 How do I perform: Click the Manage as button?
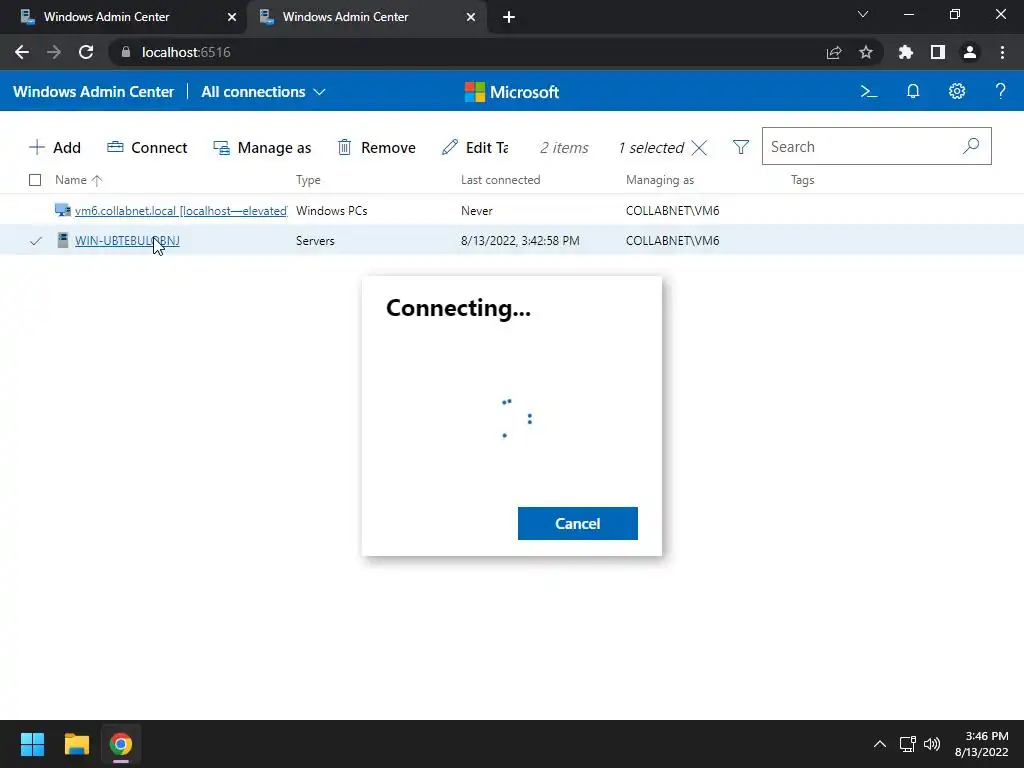tap(262, 148)
